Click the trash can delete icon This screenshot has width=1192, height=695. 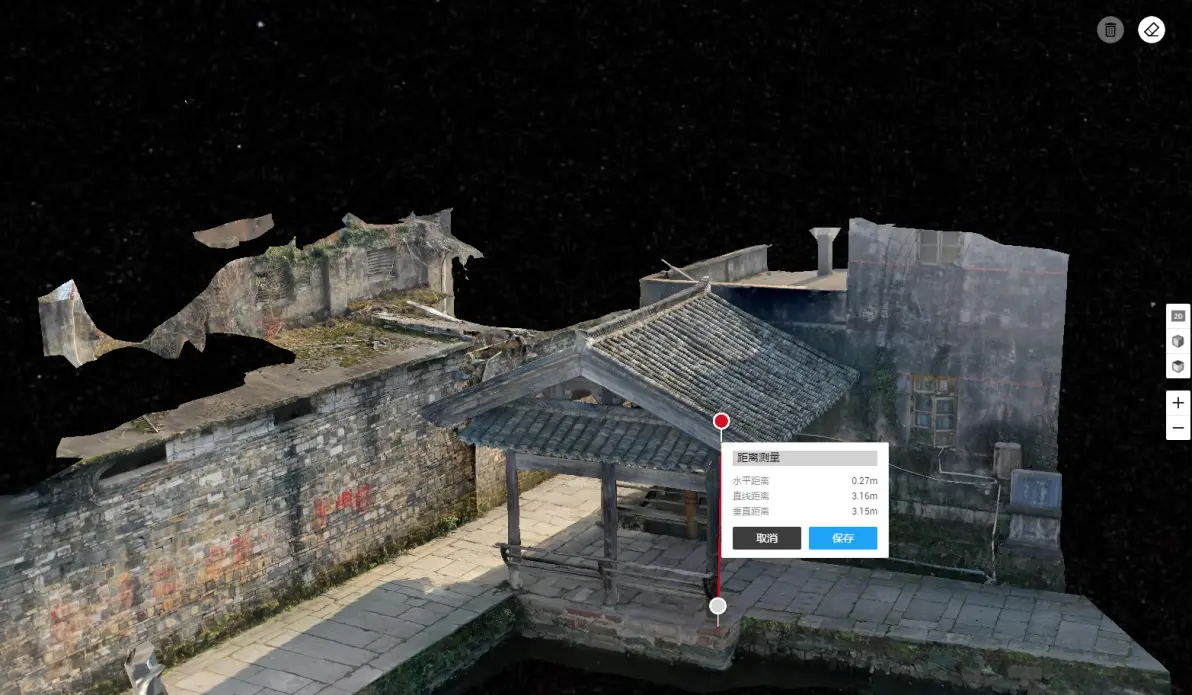pyautogui.click(x=1110, y=30)
